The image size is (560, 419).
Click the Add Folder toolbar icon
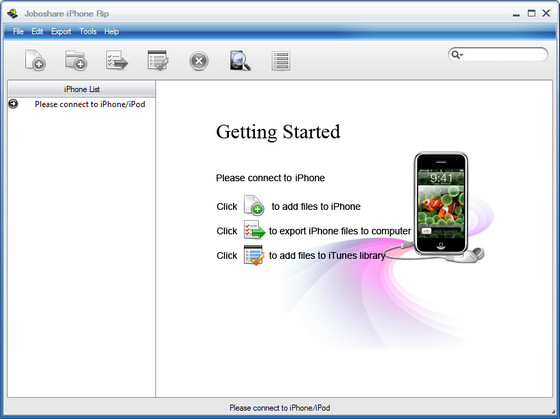[x=76, y=60]
